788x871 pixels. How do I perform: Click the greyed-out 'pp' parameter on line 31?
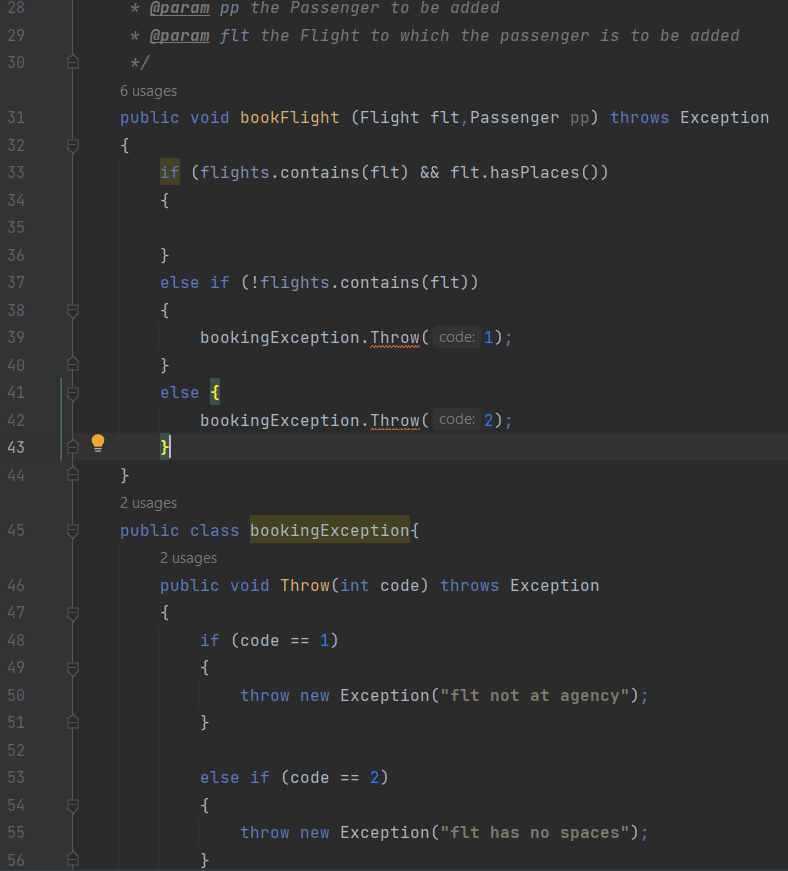pos(579,118)
